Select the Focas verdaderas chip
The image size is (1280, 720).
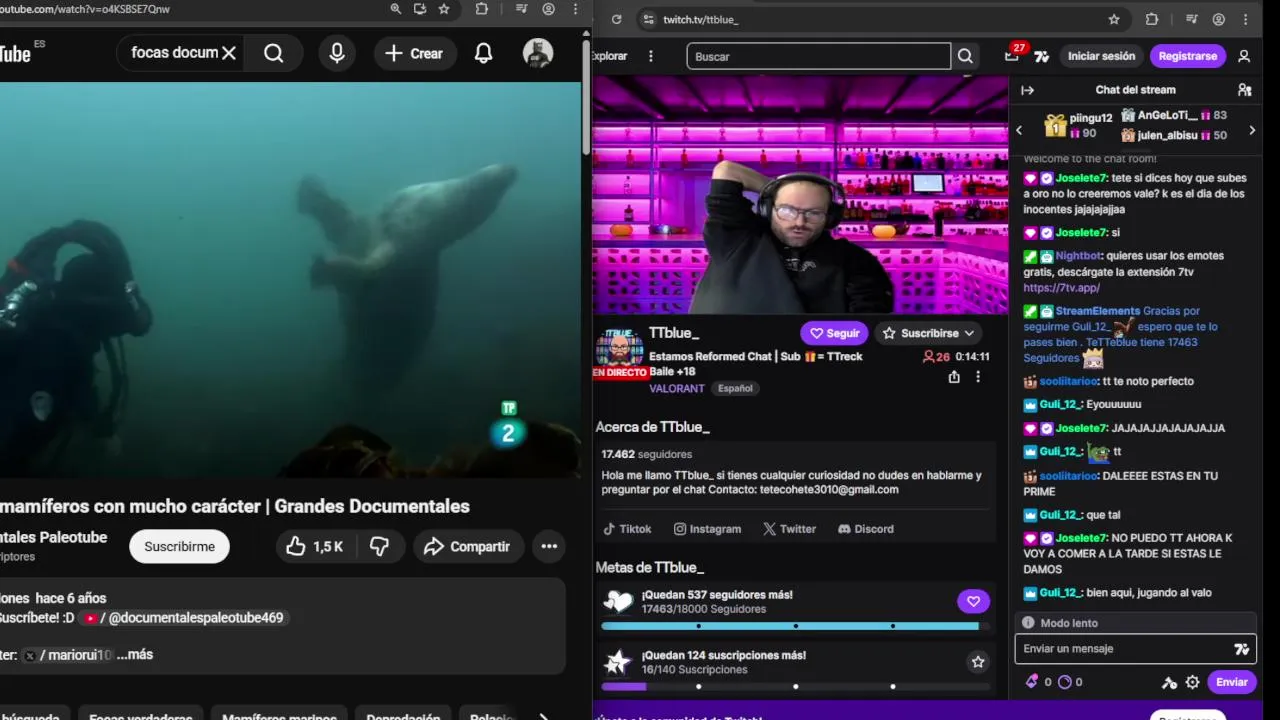point(140,717)
